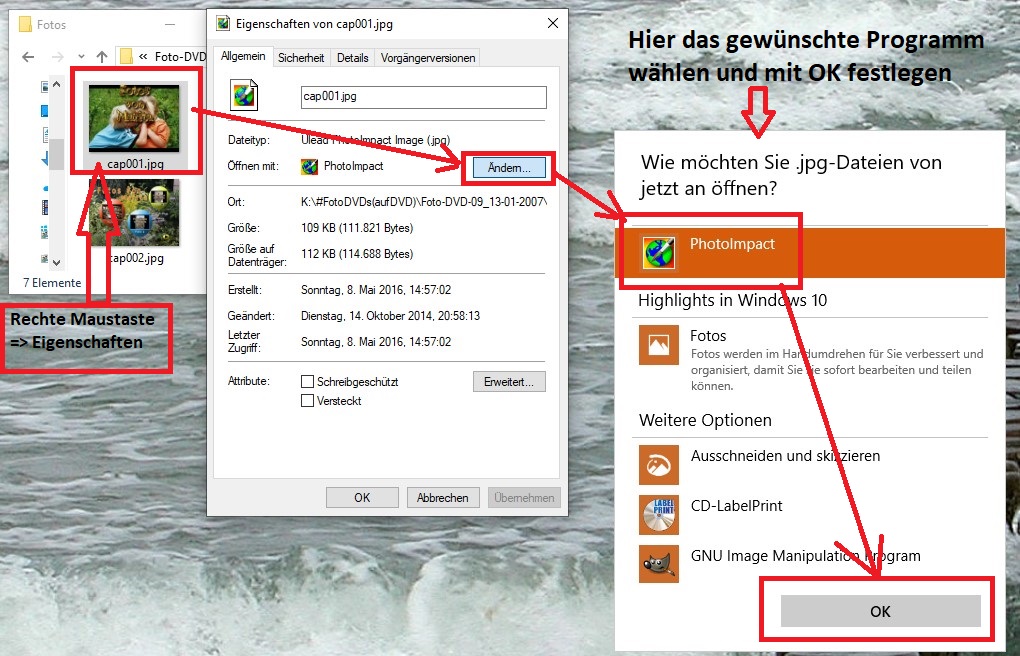
Task: Expand the address bar breadcrumb chevron
Action: (x=143, y=57)
